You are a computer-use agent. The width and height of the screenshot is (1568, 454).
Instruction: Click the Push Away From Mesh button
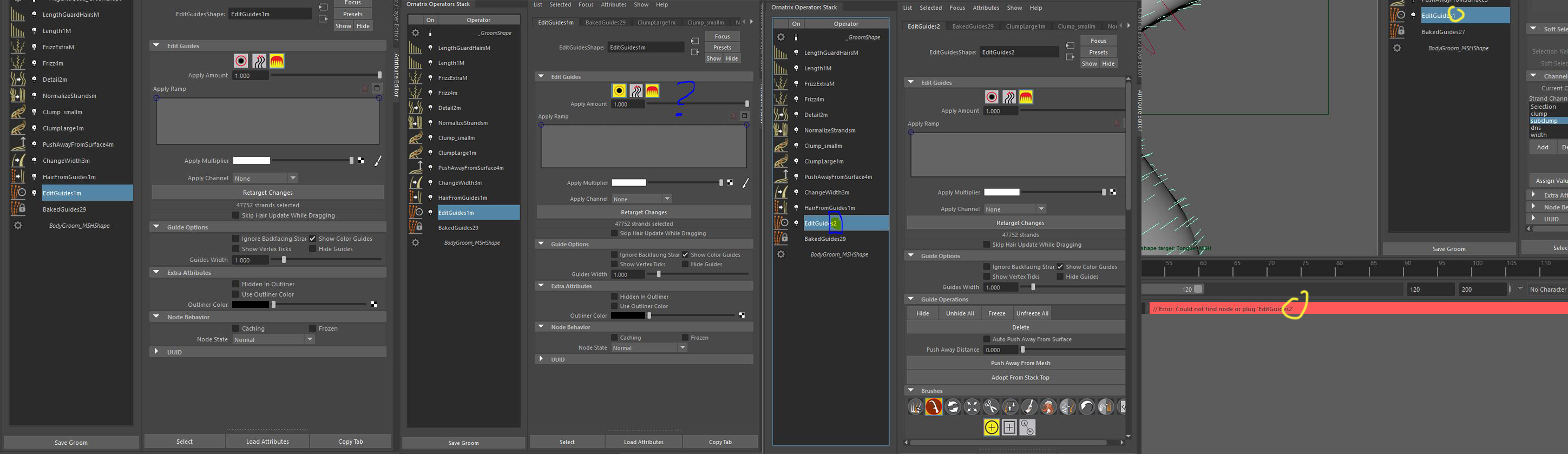click(1020, 363)
